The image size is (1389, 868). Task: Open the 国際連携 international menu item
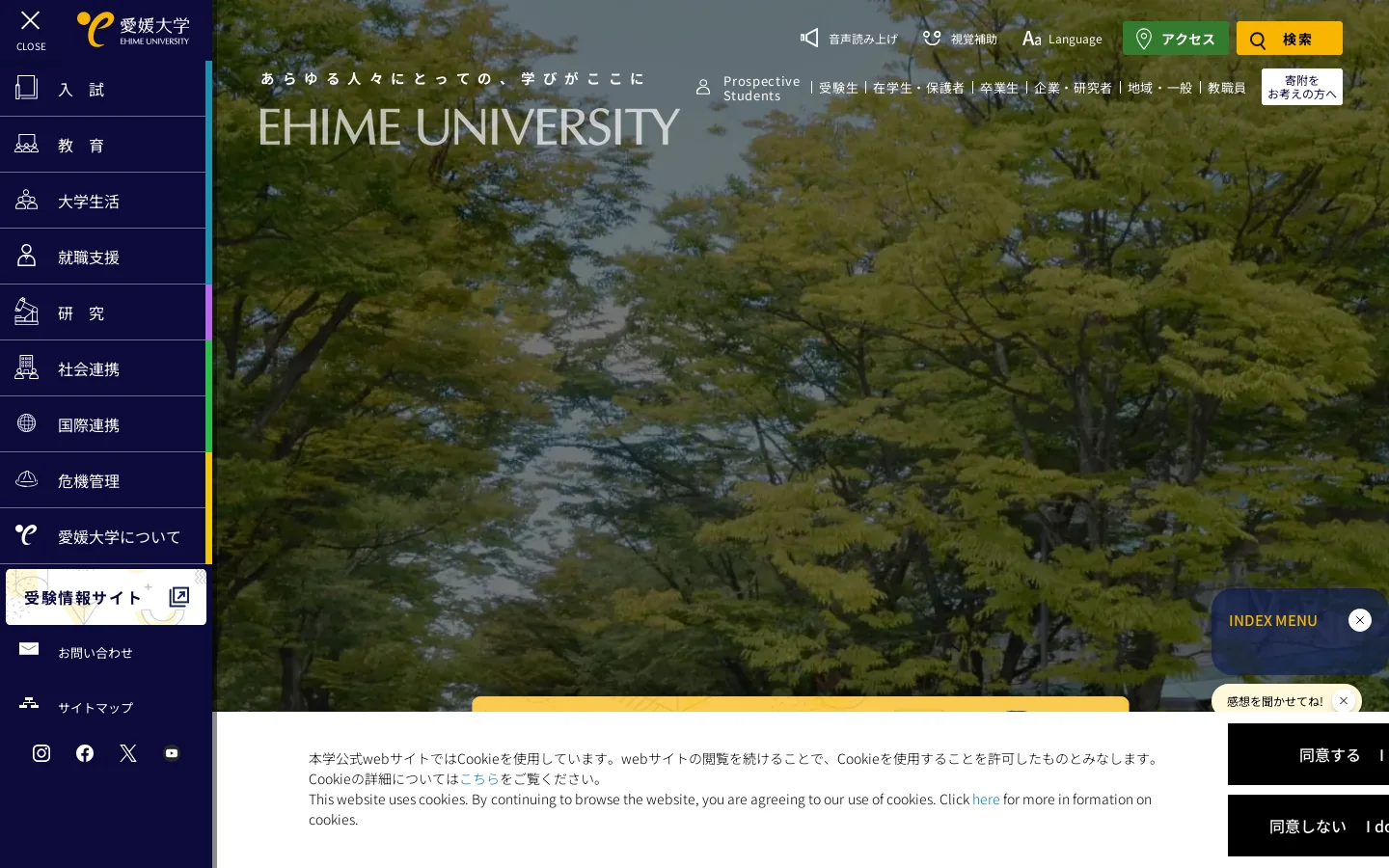click(x=103, y=424)
